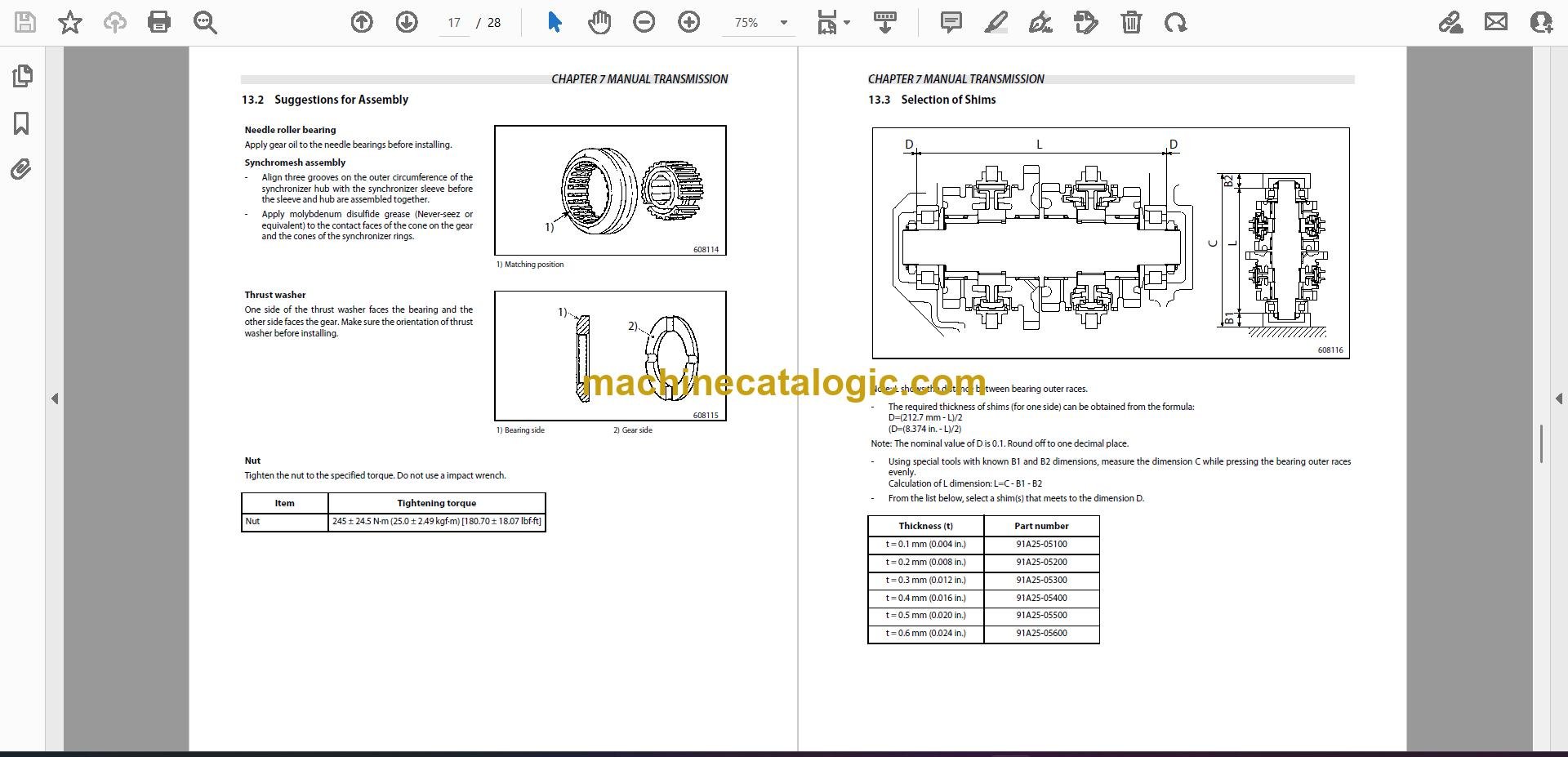
Task: Click part number 91A25-05300
Action: (x=1041, y=580)
